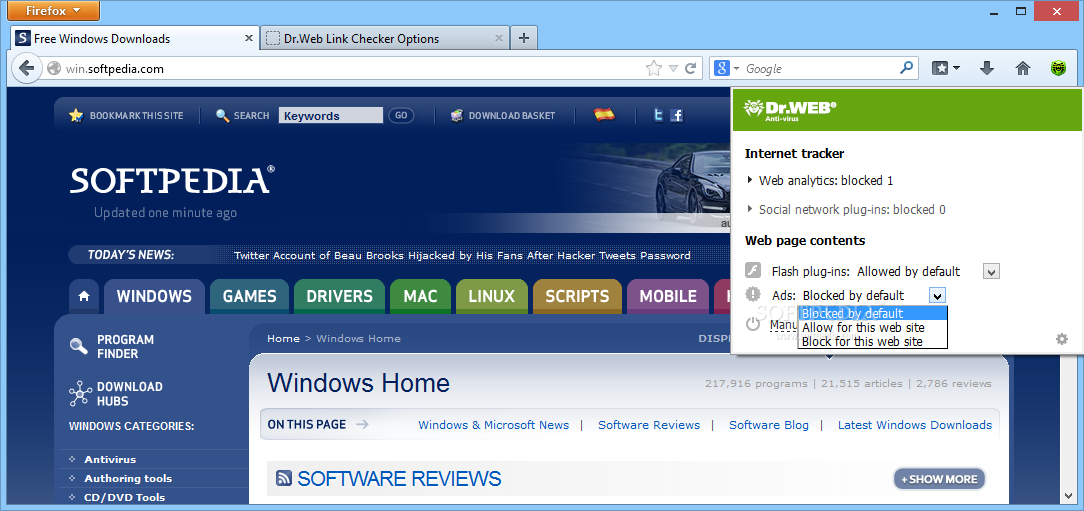Click the Dr.Web spider extension icon
The image size is (1084, 511).
point(1058,68)
